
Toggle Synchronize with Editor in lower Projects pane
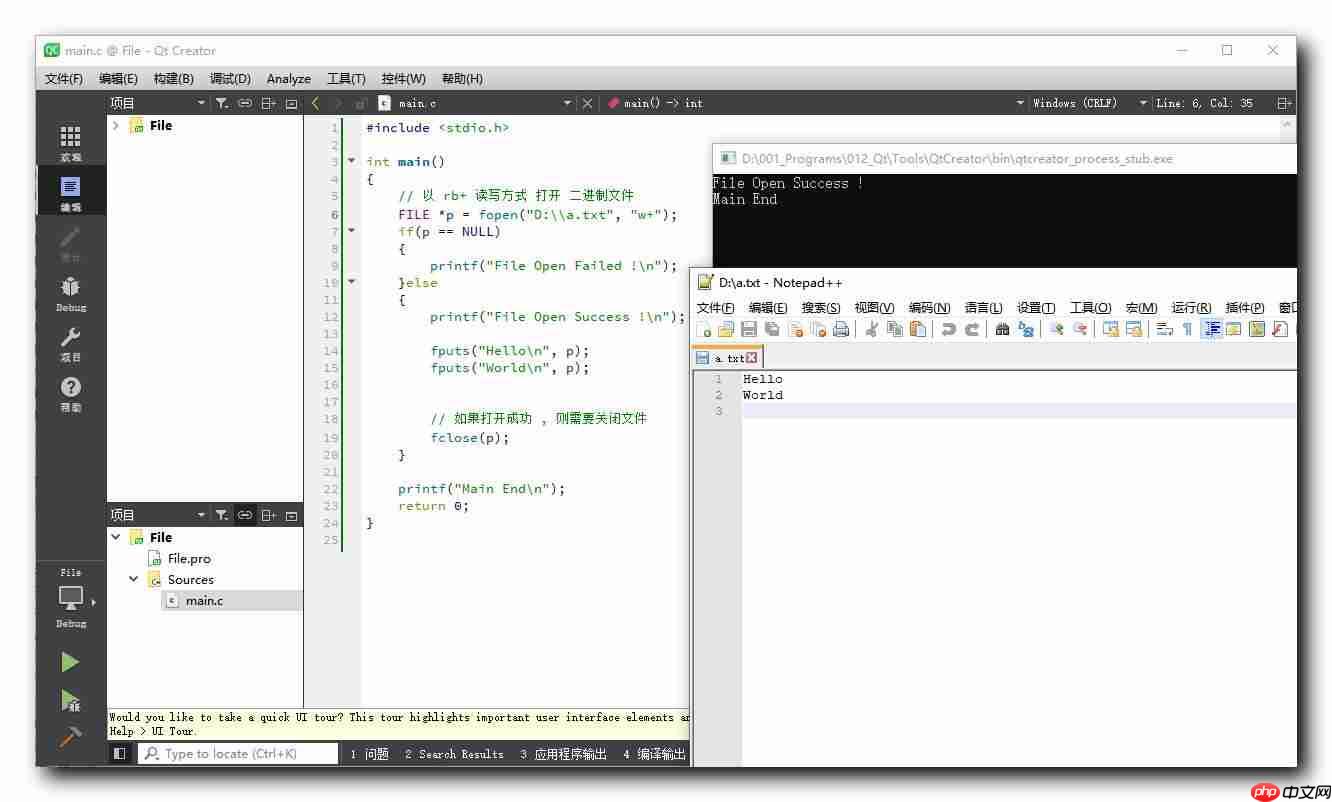[x=245, y=515]
